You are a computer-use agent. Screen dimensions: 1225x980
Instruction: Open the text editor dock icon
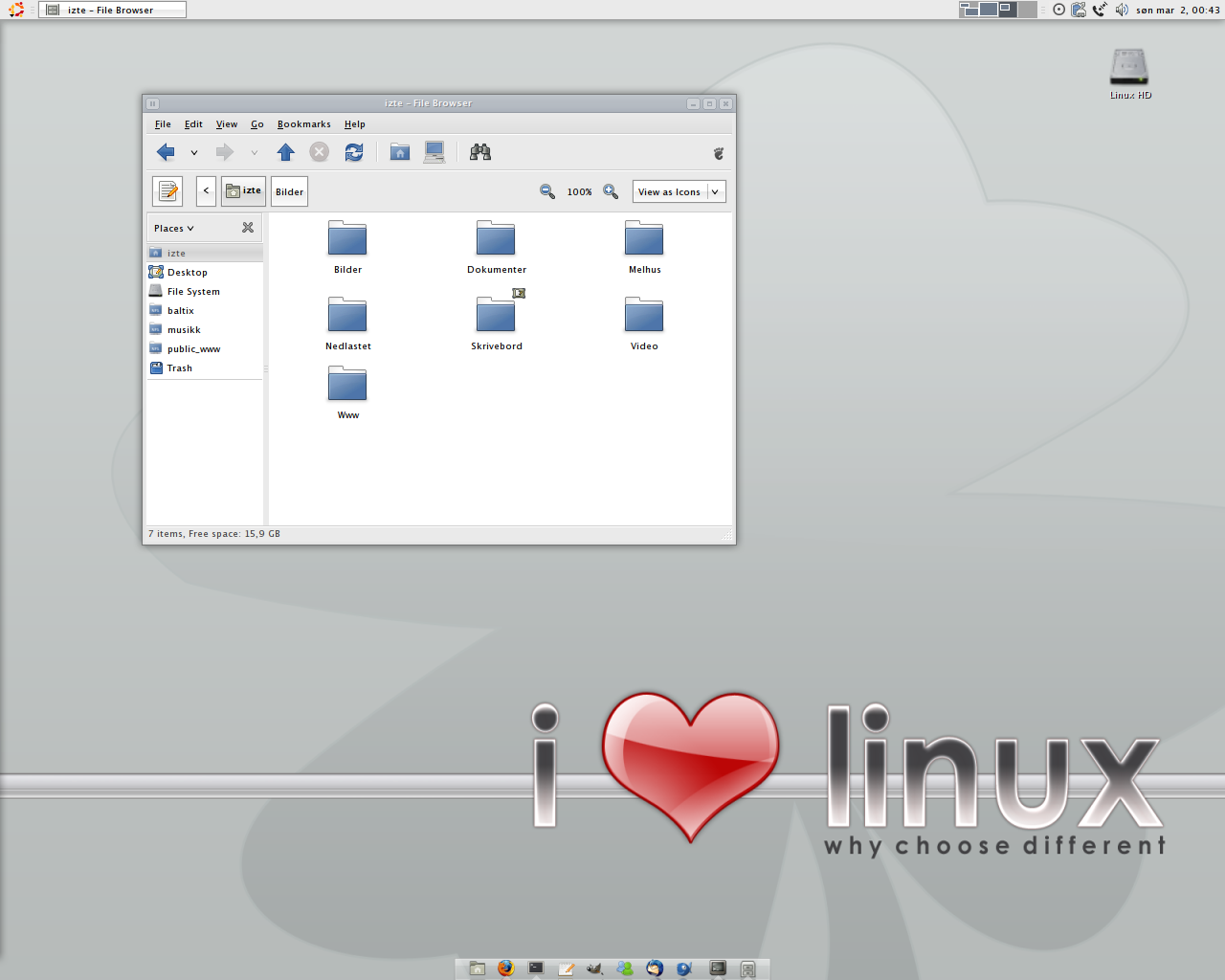coord(566,969)
